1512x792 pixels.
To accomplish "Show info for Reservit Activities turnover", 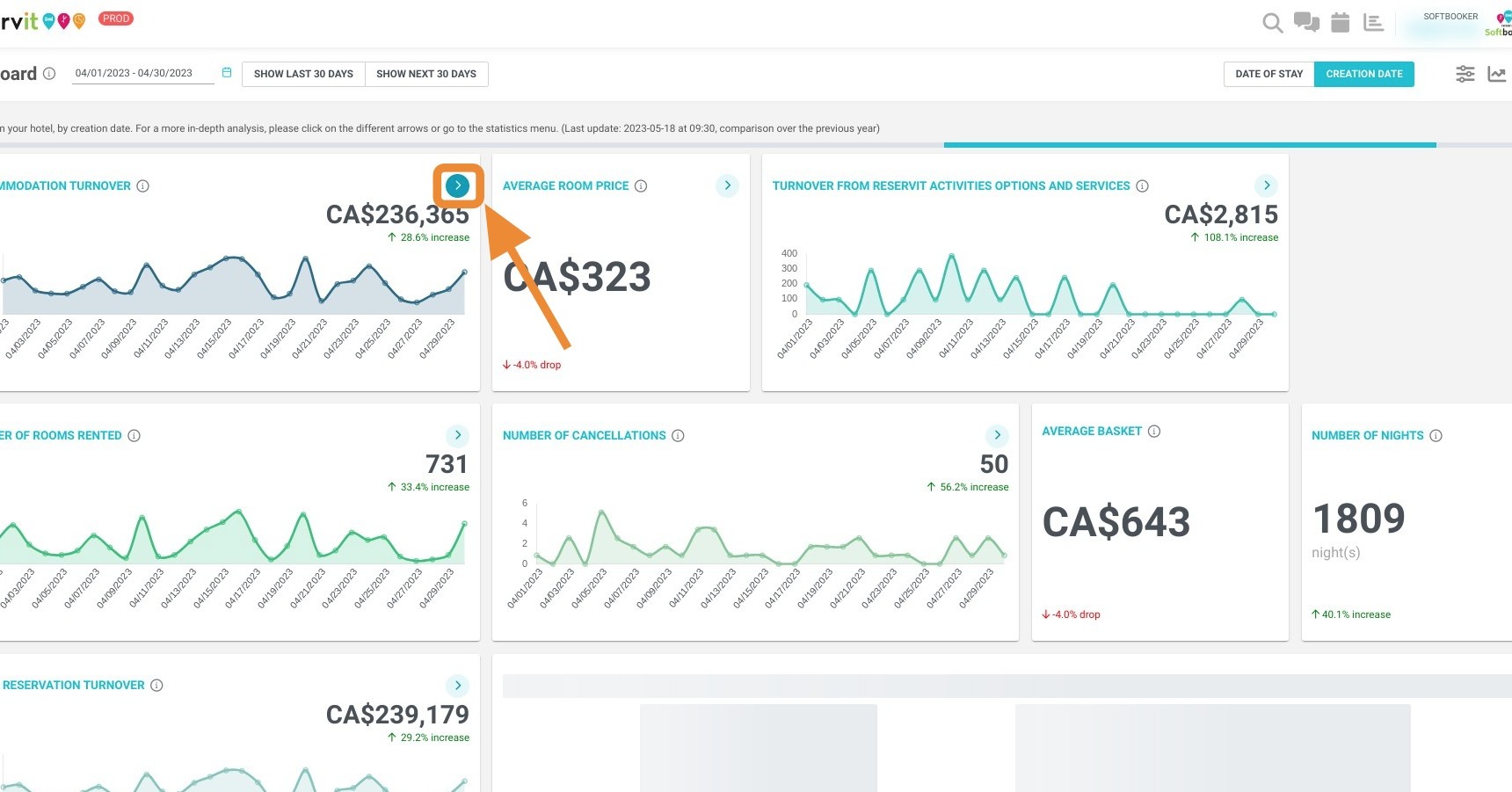I will point(1142,186).
